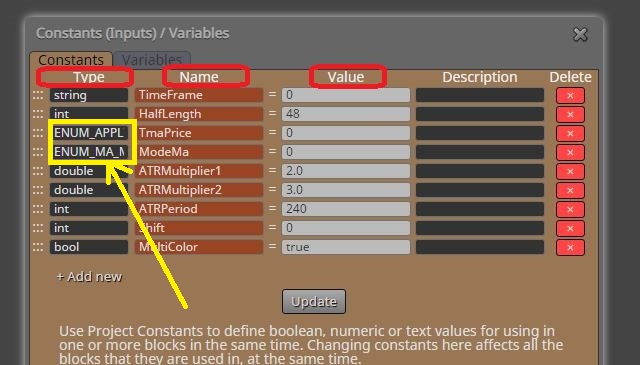Screen dimensions: 640x365
Task: Edit the TmaPrice name field
Action: click(x=199, y=133)
